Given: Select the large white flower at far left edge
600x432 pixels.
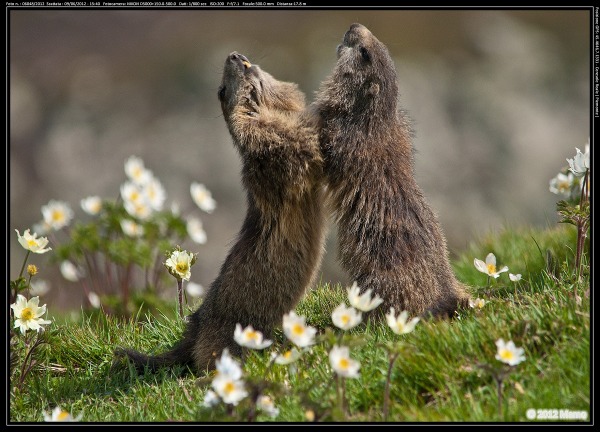Looking at the screenshot, I should (28, 313).
